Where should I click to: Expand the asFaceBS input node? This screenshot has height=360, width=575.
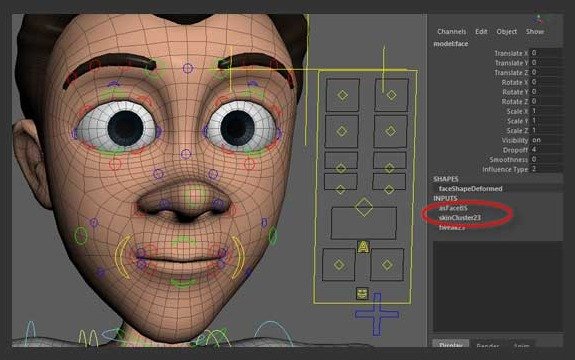click(453, 208)
